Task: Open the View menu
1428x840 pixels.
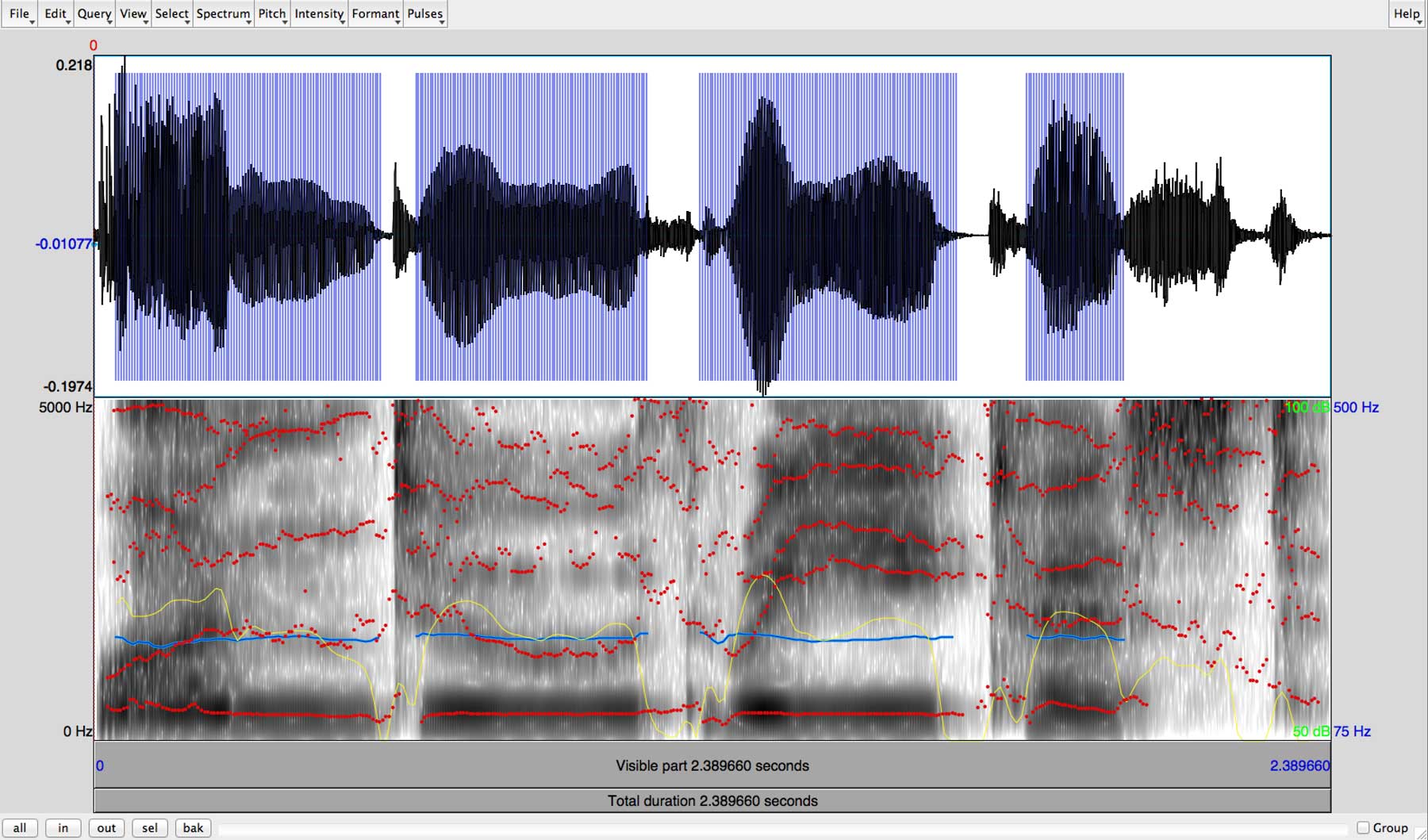Action: [x=133, y=14]
